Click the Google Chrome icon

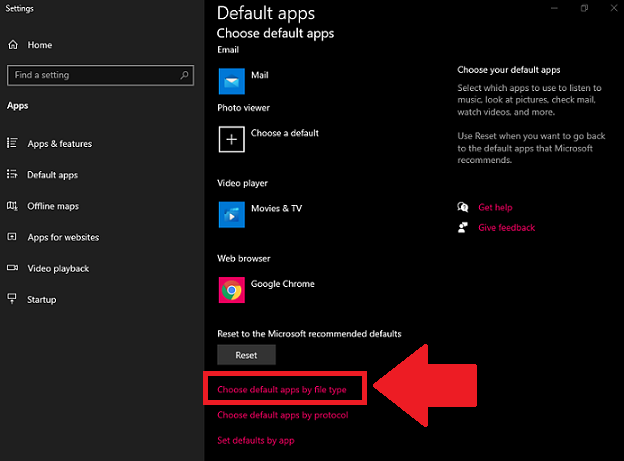[232, 289]
